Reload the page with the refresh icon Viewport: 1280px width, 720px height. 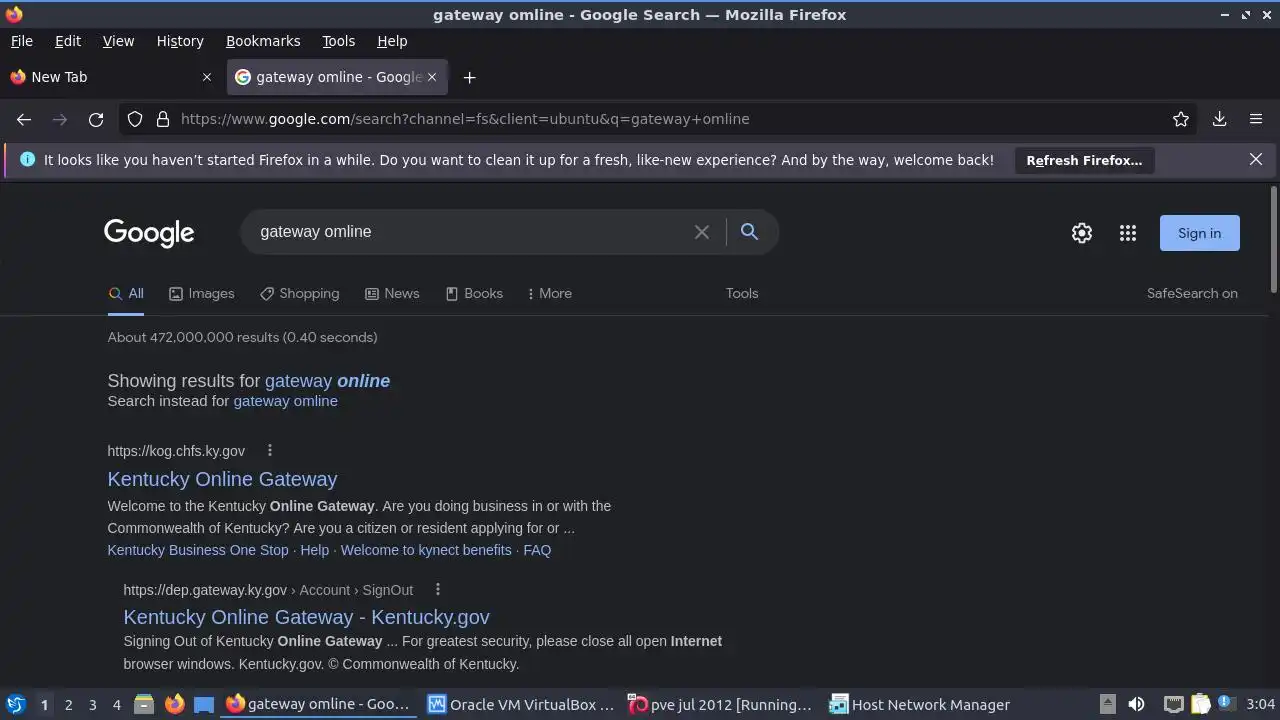coord(96,119)
